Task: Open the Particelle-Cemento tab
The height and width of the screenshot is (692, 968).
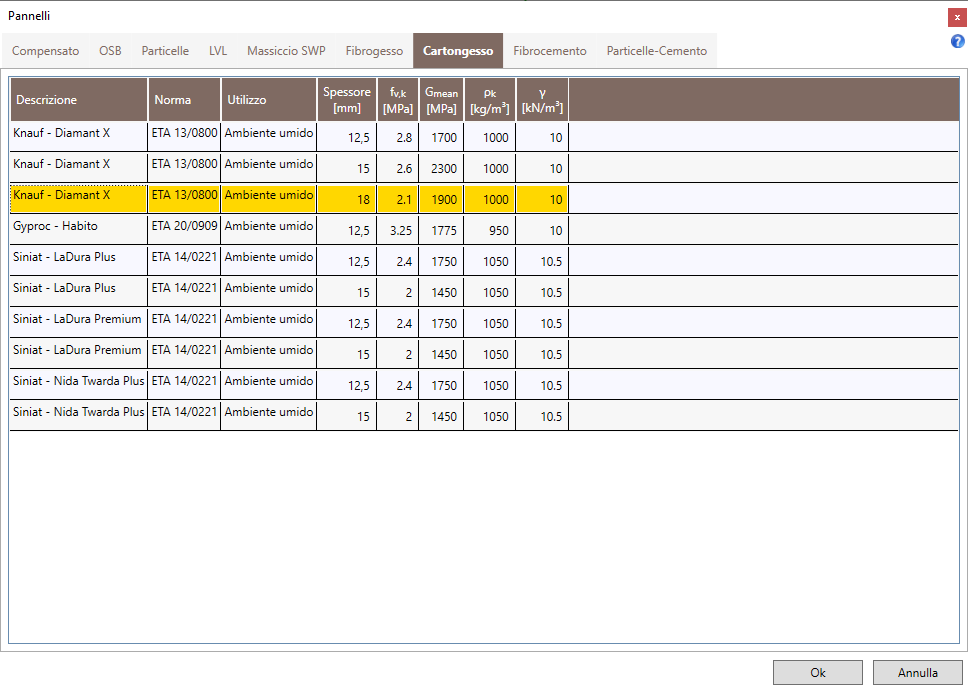Action: (x=656, y=51)
